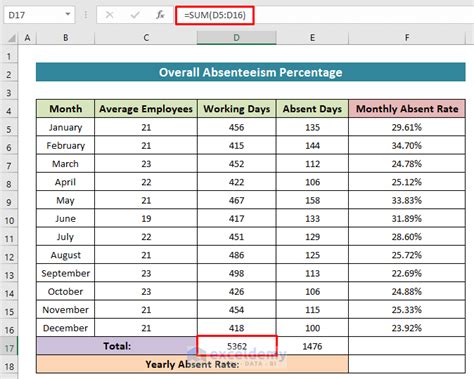Click the Select All corner triangle
The image size is (474, 379).
12,38
